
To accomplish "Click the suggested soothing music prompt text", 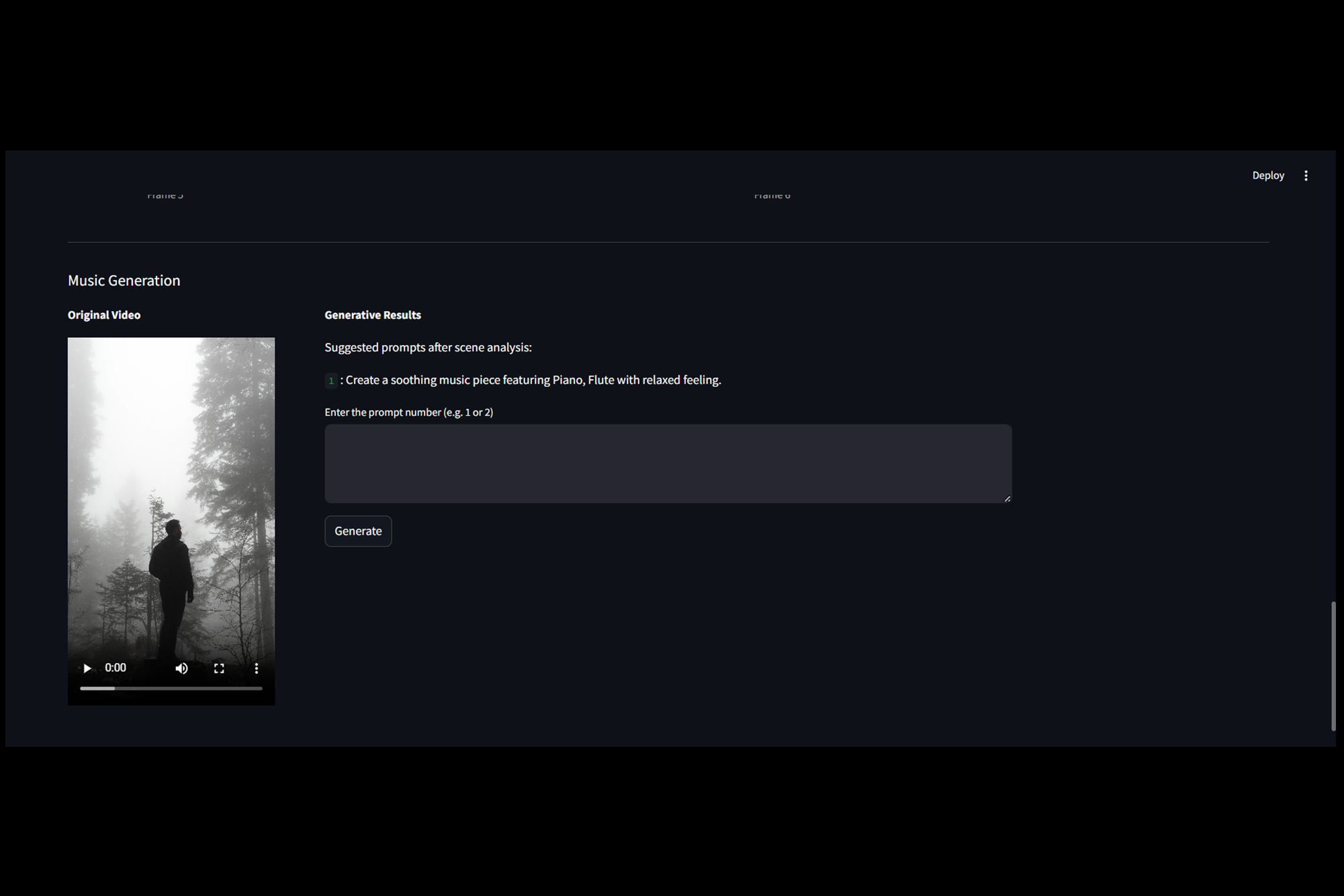I will (533, 380).
